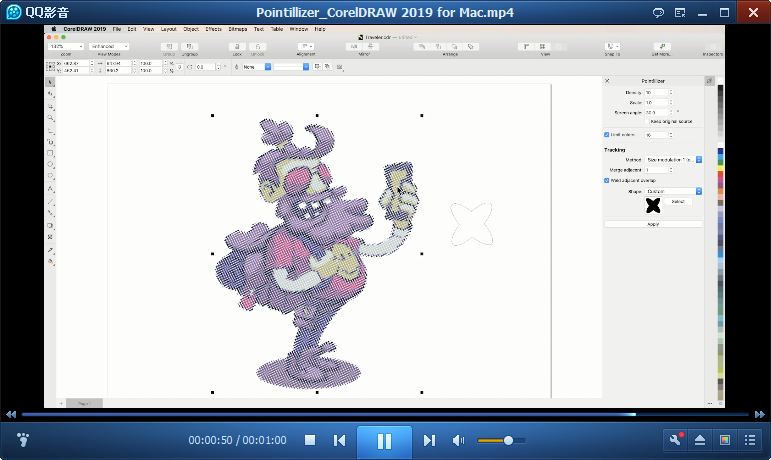The image size is (771, 460).
Task: Click the Density value stepper
Action: click(x=671, y=92)
